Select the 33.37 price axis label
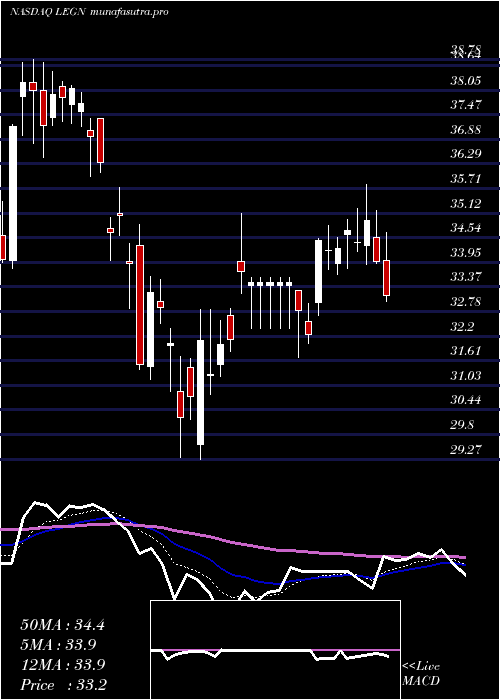This screenshot has width=500, height=700. click(466, 277)
